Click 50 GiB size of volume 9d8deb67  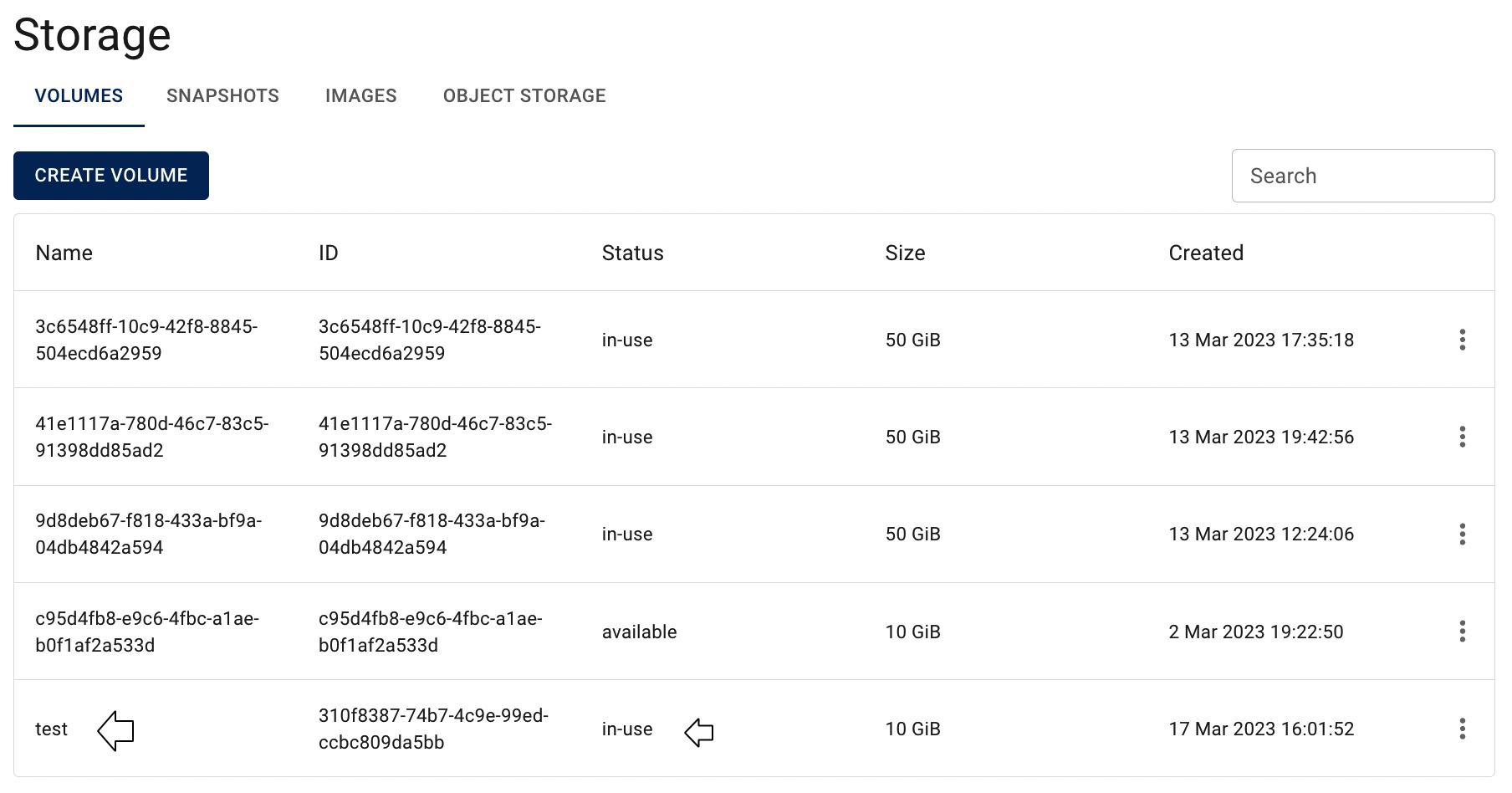(913, 534)
